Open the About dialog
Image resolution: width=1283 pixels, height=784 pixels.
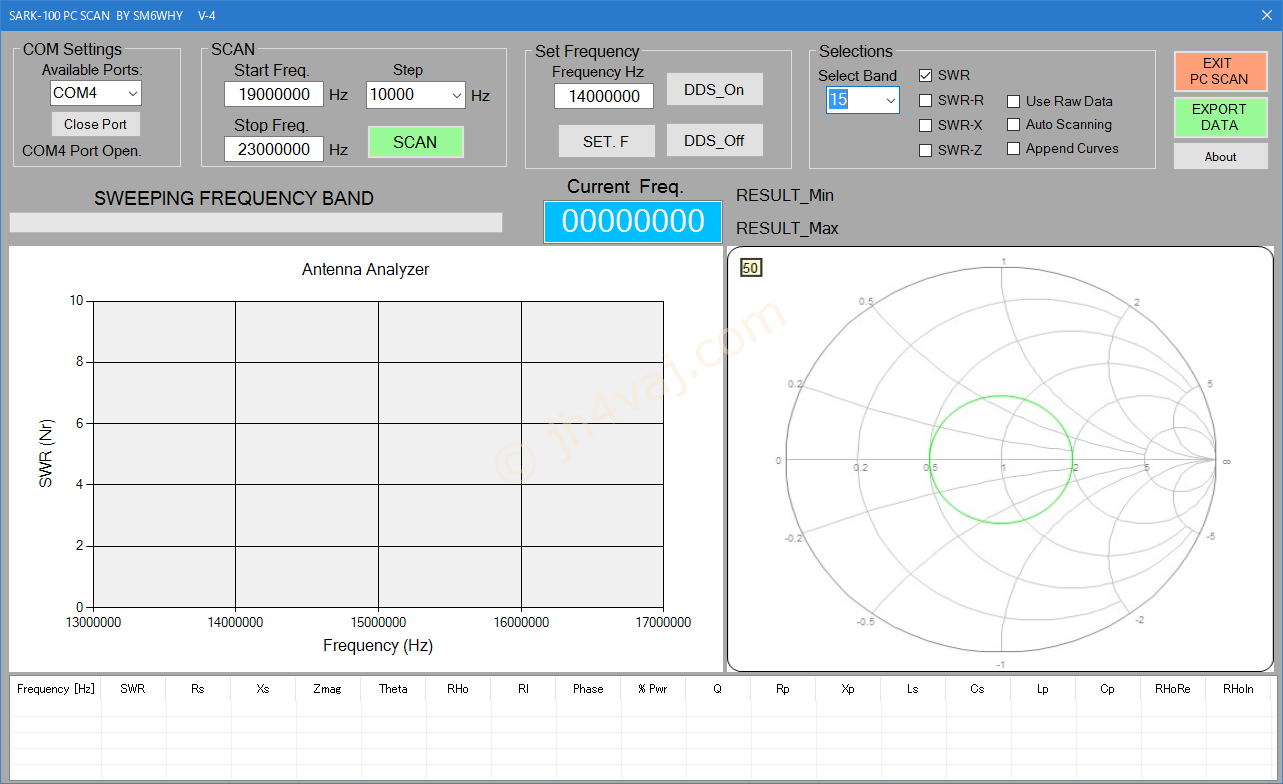(x=1220, y=156)
